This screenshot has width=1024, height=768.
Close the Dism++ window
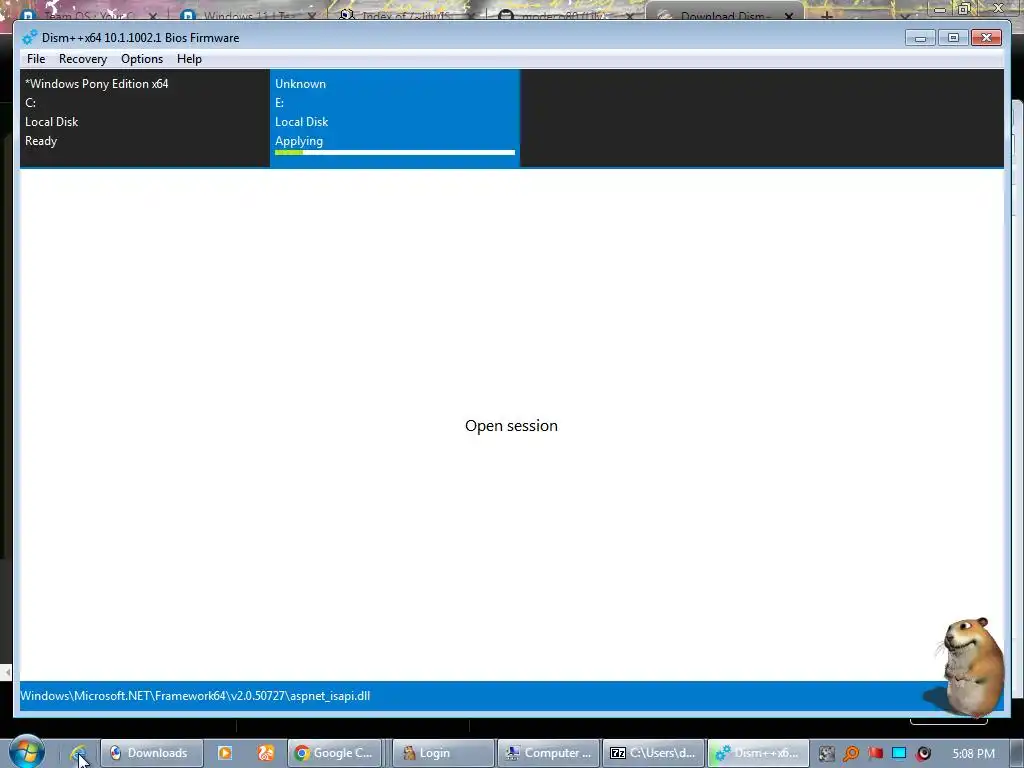tap(987, 38)
